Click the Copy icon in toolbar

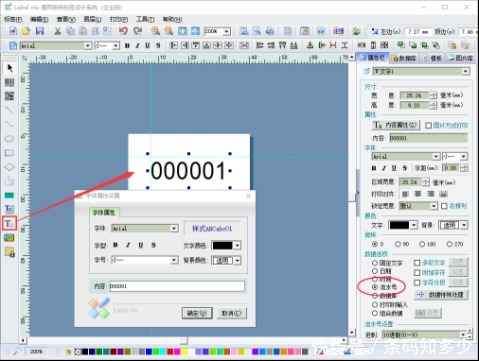click(70, 31)
